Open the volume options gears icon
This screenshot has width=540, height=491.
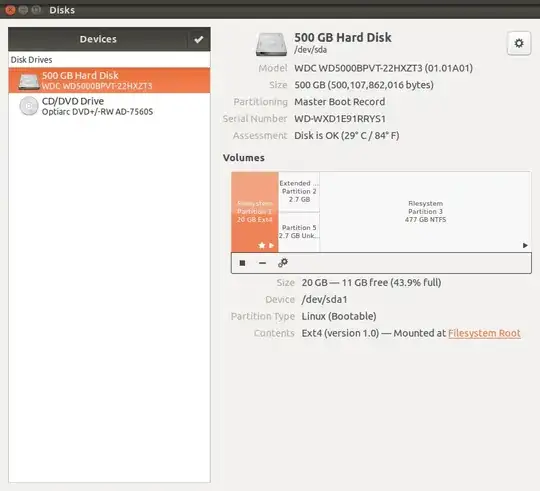[283, 263]
